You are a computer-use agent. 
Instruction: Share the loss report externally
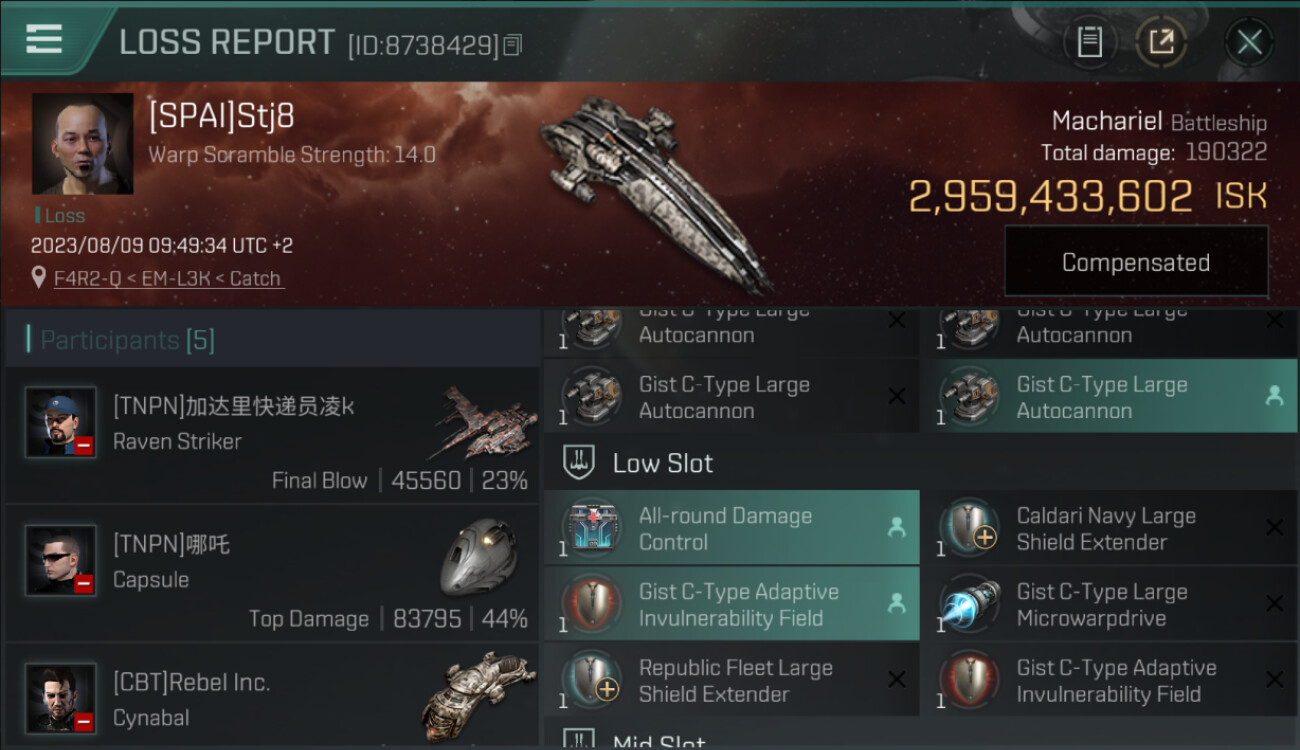tap(1161, 42)
